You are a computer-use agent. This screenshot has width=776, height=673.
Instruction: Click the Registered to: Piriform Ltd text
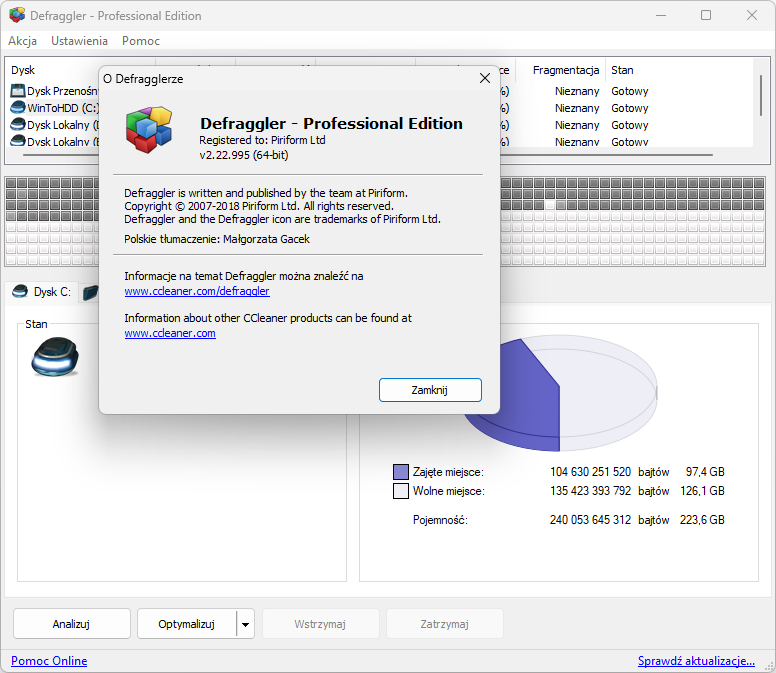[262, 140]
